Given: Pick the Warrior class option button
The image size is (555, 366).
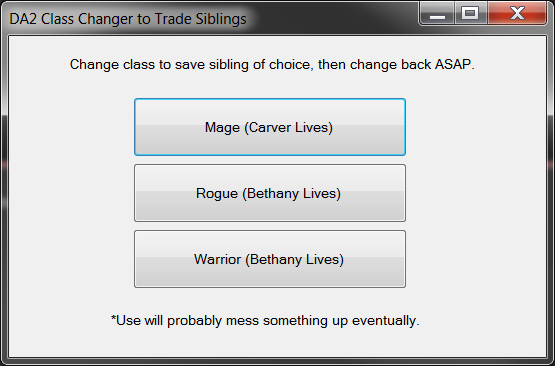Looking at the screenshot, I should point(270,259).
